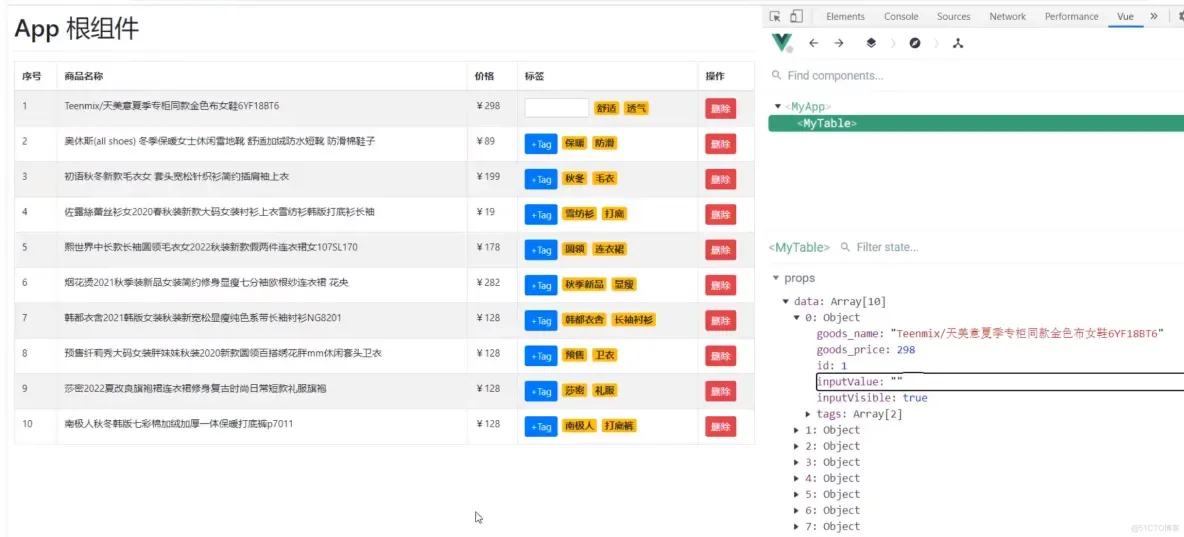This screenshot has height=537, width=1184.
Task: Expand the 5: Object node
Action: click(797, 494)
